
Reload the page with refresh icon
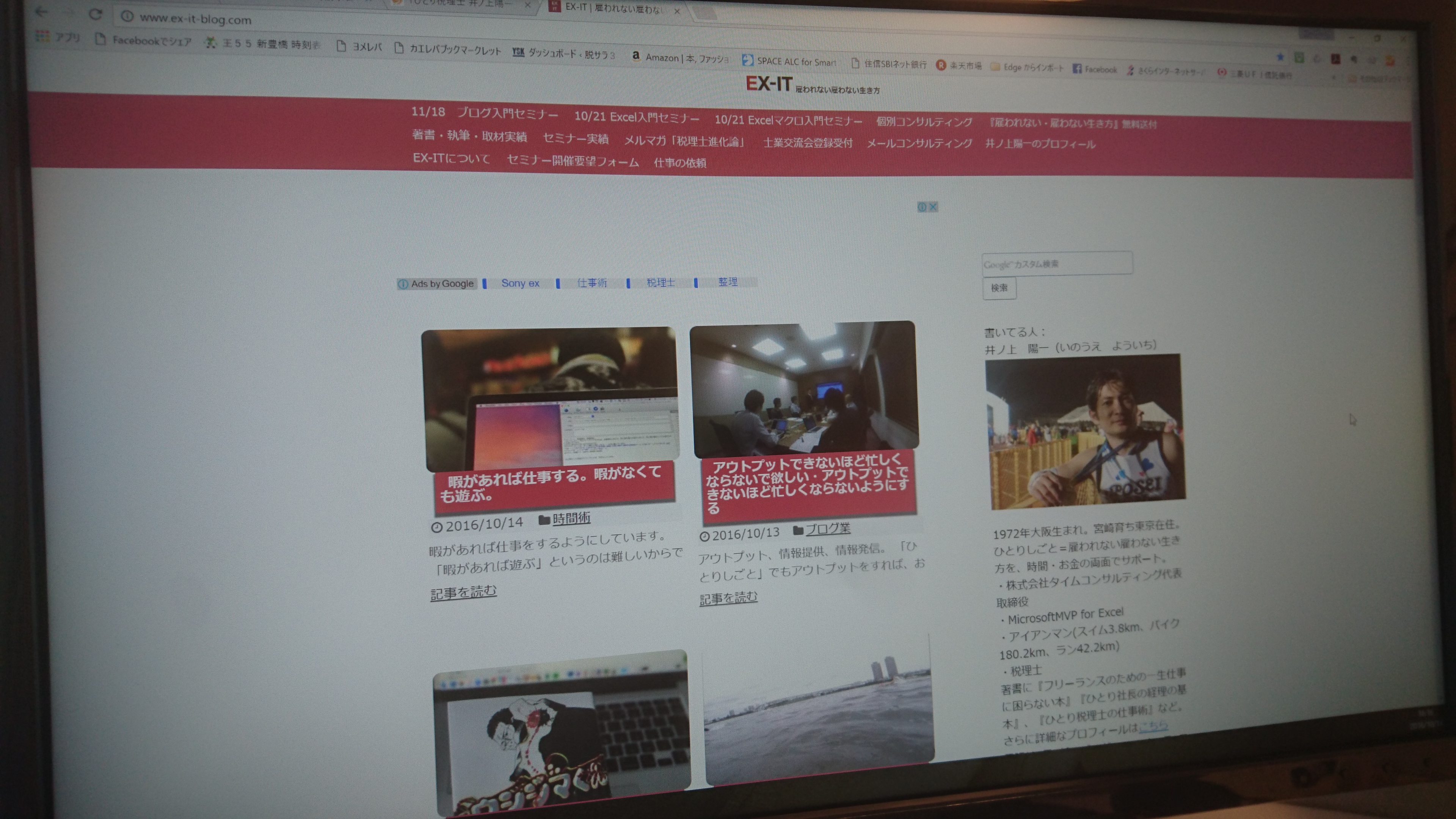96,15
